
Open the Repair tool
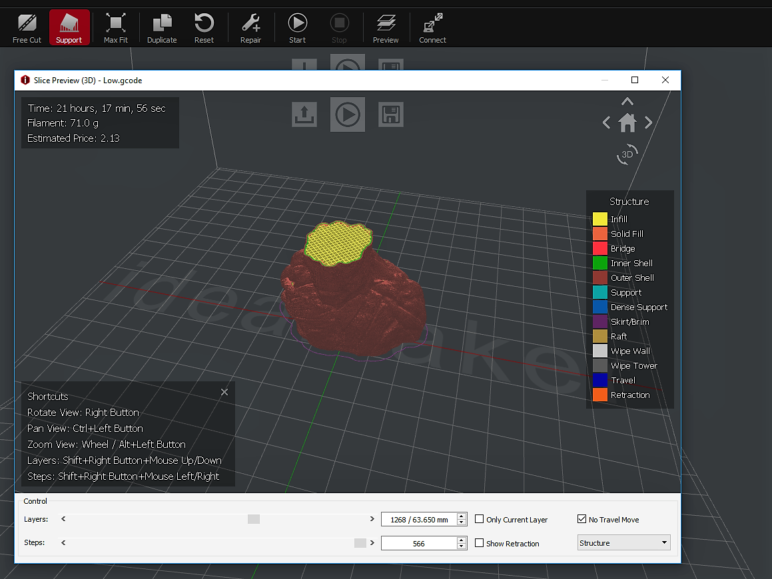pyautogui.click(x=251, y=29)
